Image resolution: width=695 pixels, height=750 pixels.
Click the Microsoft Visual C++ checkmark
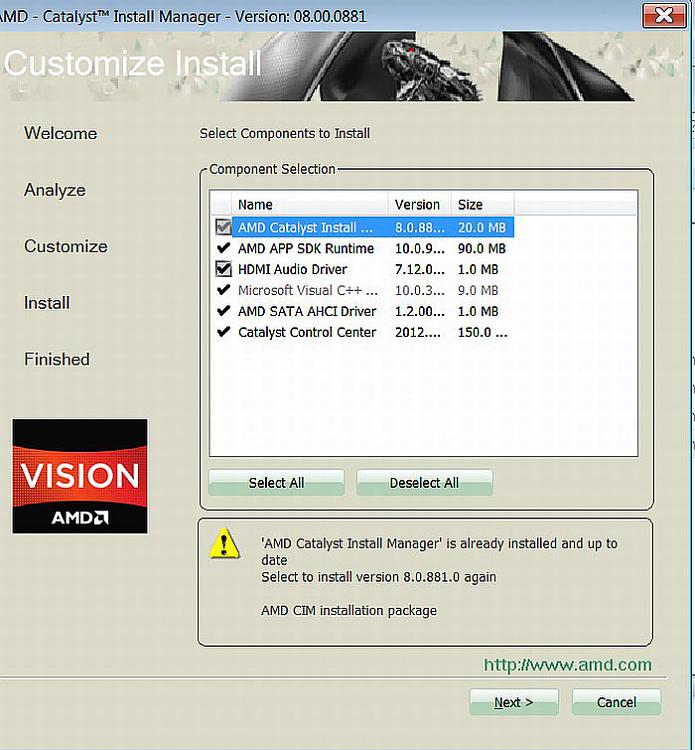(223, 290)
